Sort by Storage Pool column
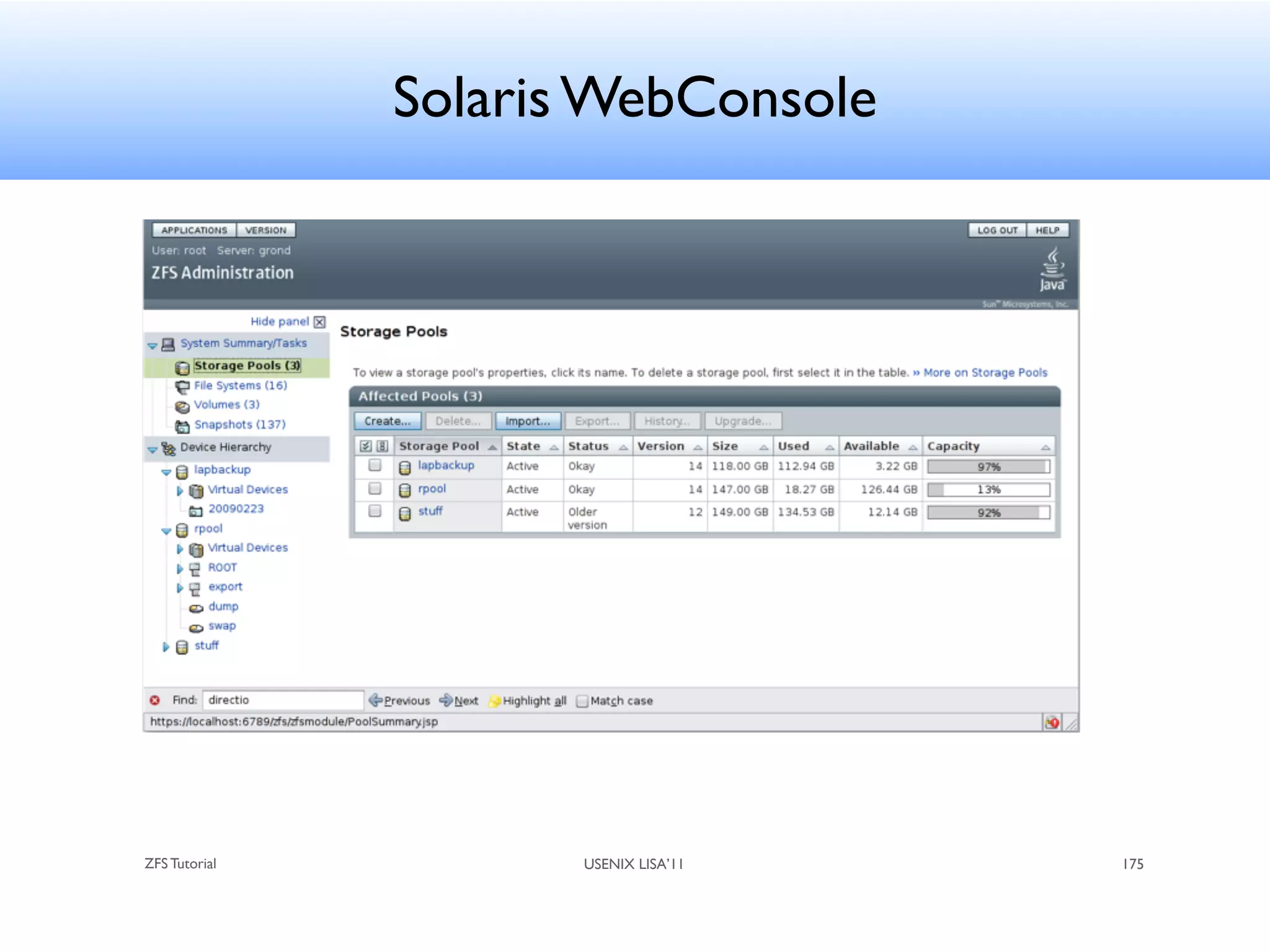Image resolution: width=1270 pixels, height=952 pixels. click(448, 446)
